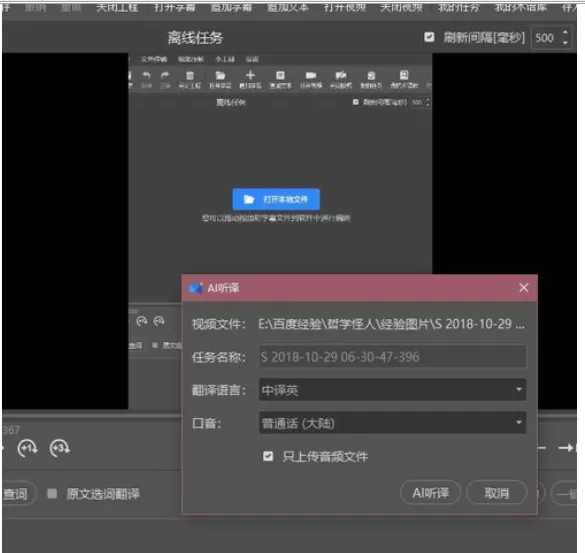Click the AI听译 confirm button
This screenshot has height=553, width=585.
[x=430, y=493]
